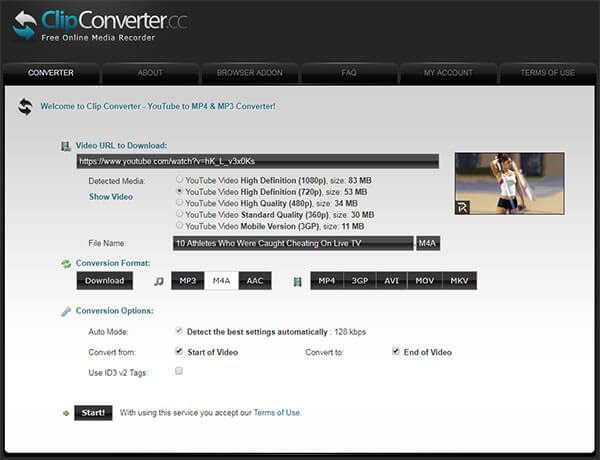Toggle the End of Video checkbox
600x460 pixels.
click(x=397, y=352)
